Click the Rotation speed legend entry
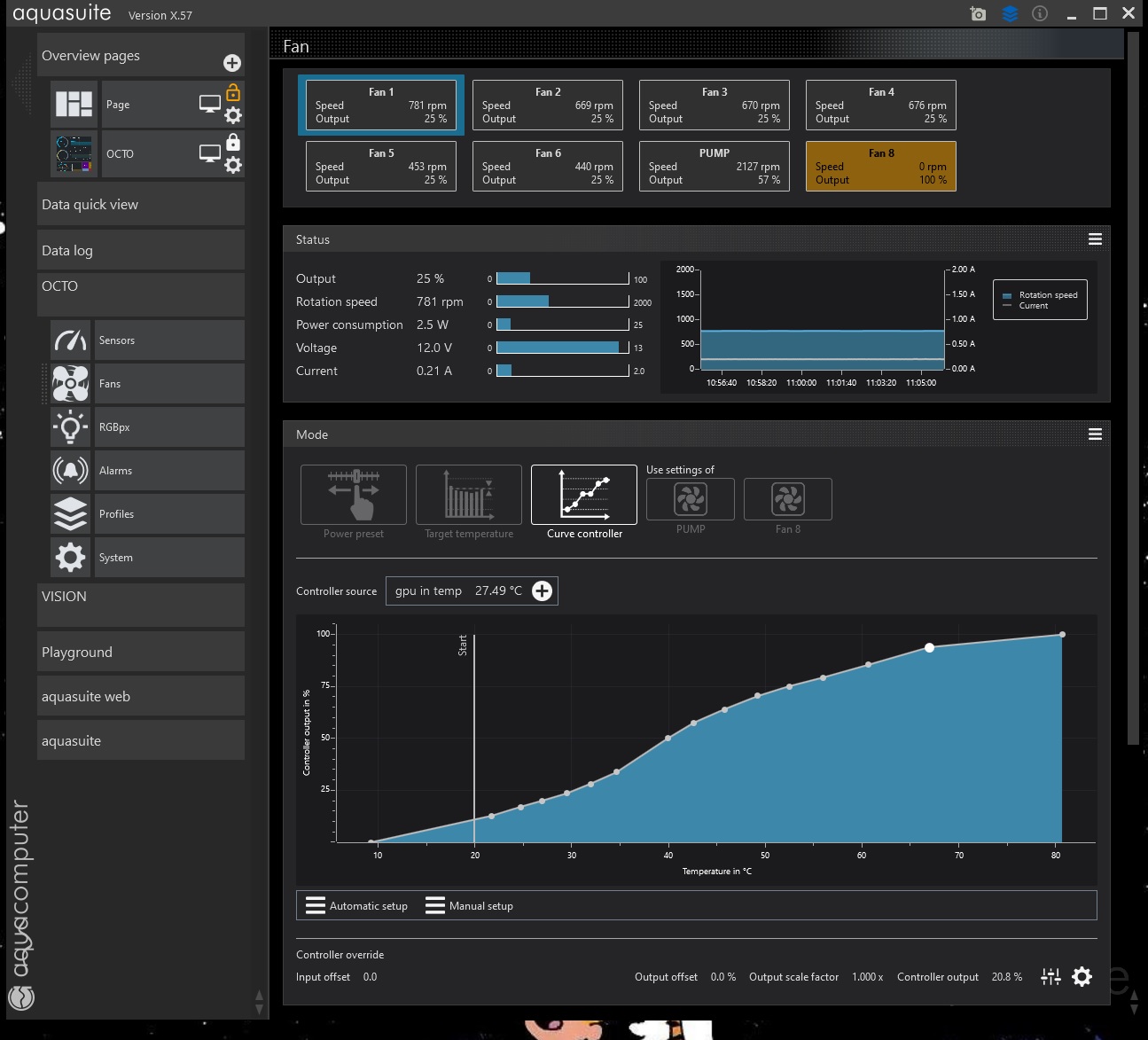This screenshot has width=1148, height=1040. (x=1040, y=295)
